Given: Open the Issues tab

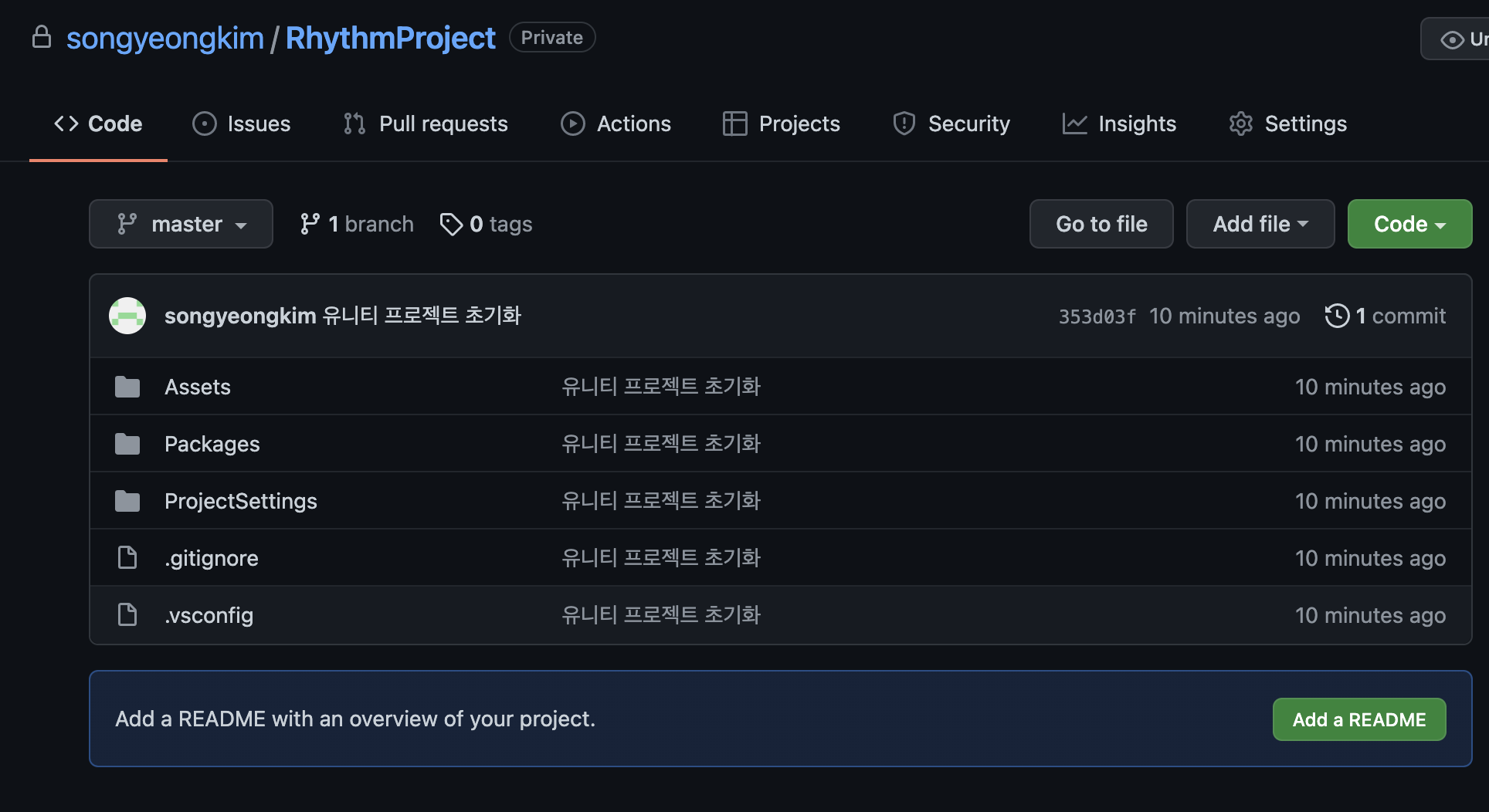Looking at the screenshot, I should pos(241,123).
